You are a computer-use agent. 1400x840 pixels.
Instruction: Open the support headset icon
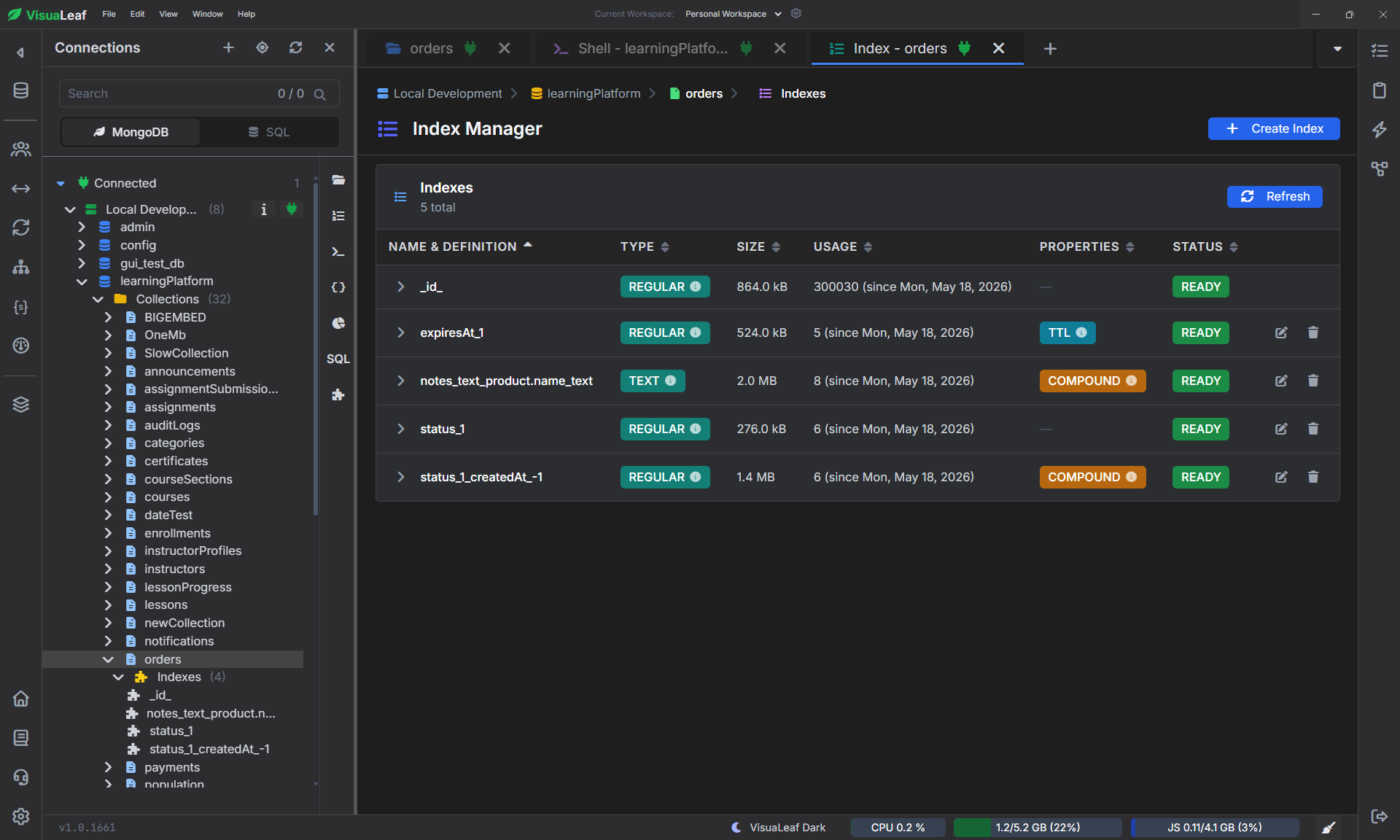click(20, 777)
